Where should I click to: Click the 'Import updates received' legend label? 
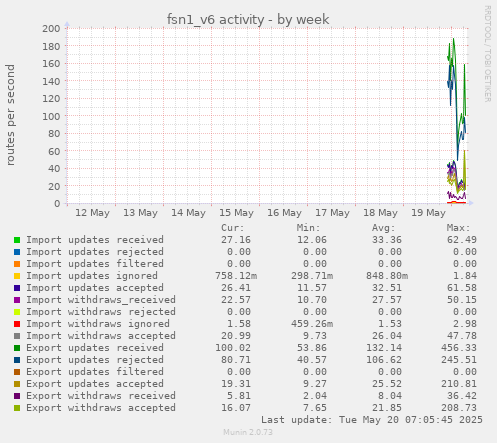click(95, 240)
